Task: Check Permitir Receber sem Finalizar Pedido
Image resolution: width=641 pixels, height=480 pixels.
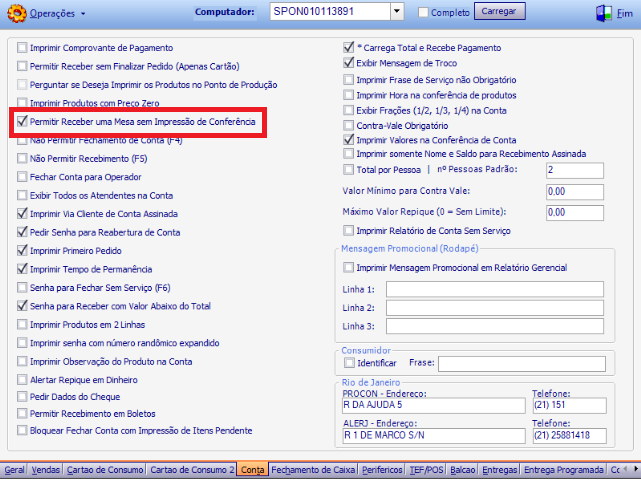Action: tap(22, 66)
